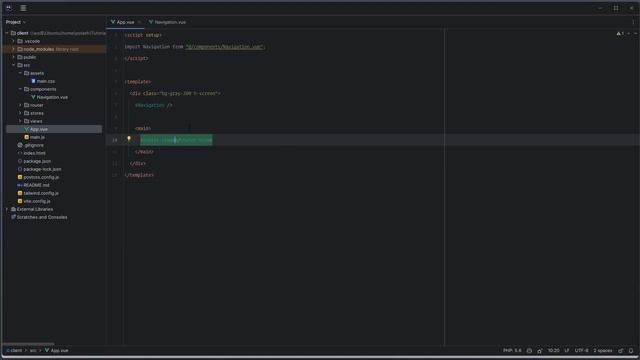Click the caret position 10:20 indicator

click(553, 351)
